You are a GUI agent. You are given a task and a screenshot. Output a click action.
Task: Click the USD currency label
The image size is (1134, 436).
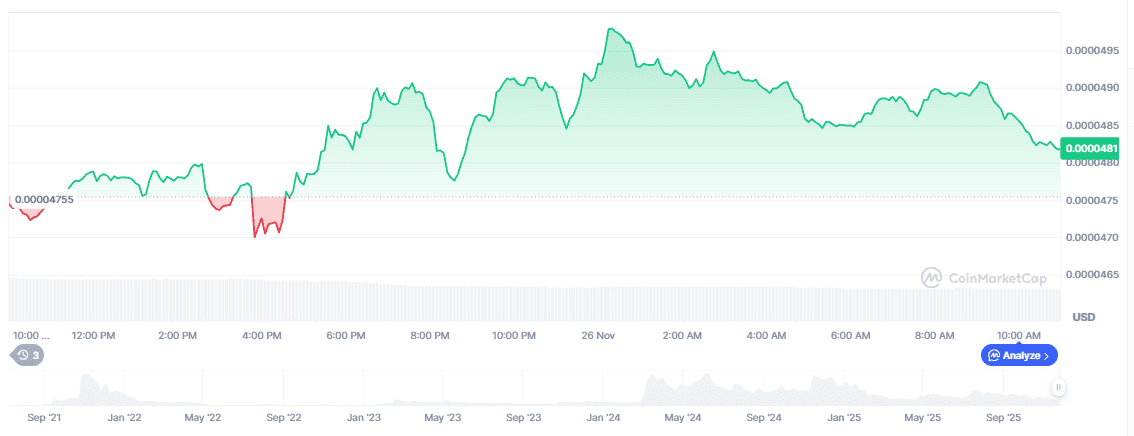pyautogui.click(x=1083, y=317)
